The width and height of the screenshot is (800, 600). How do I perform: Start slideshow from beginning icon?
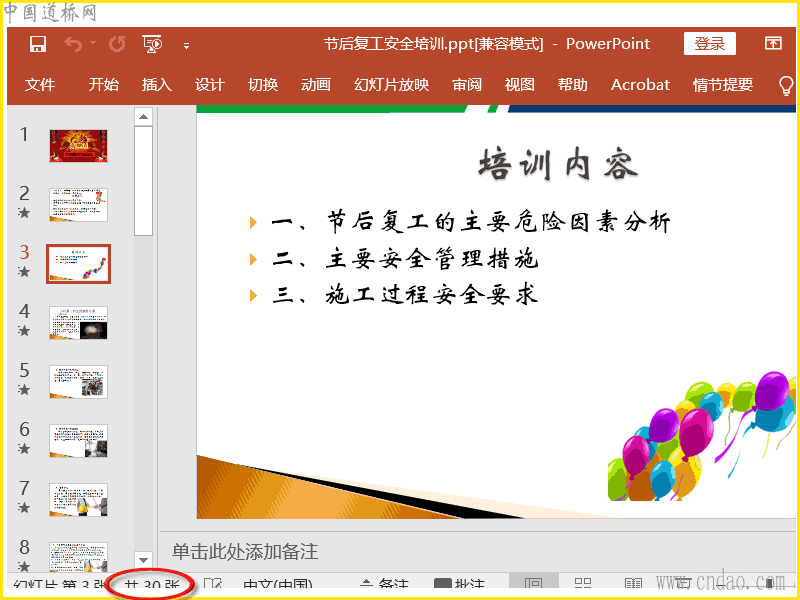152,44
